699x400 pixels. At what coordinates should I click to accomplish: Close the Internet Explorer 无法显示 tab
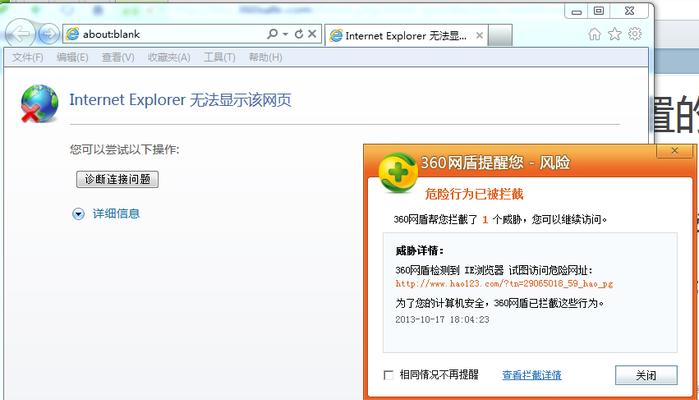479,36
